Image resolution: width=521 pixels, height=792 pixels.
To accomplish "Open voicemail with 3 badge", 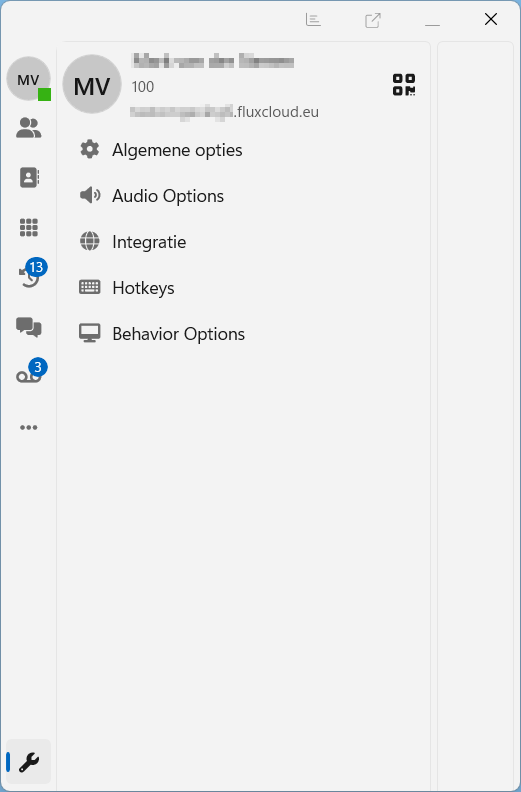I will [x=30, y=372].
